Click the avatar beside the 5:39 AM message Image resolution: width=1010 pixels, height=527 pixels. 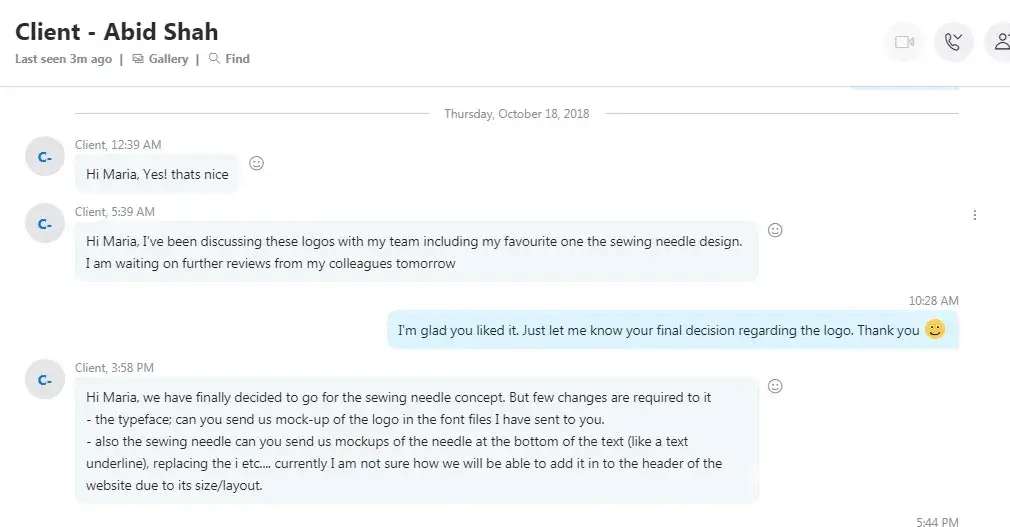pyautogui.click(x=44, y=224)
